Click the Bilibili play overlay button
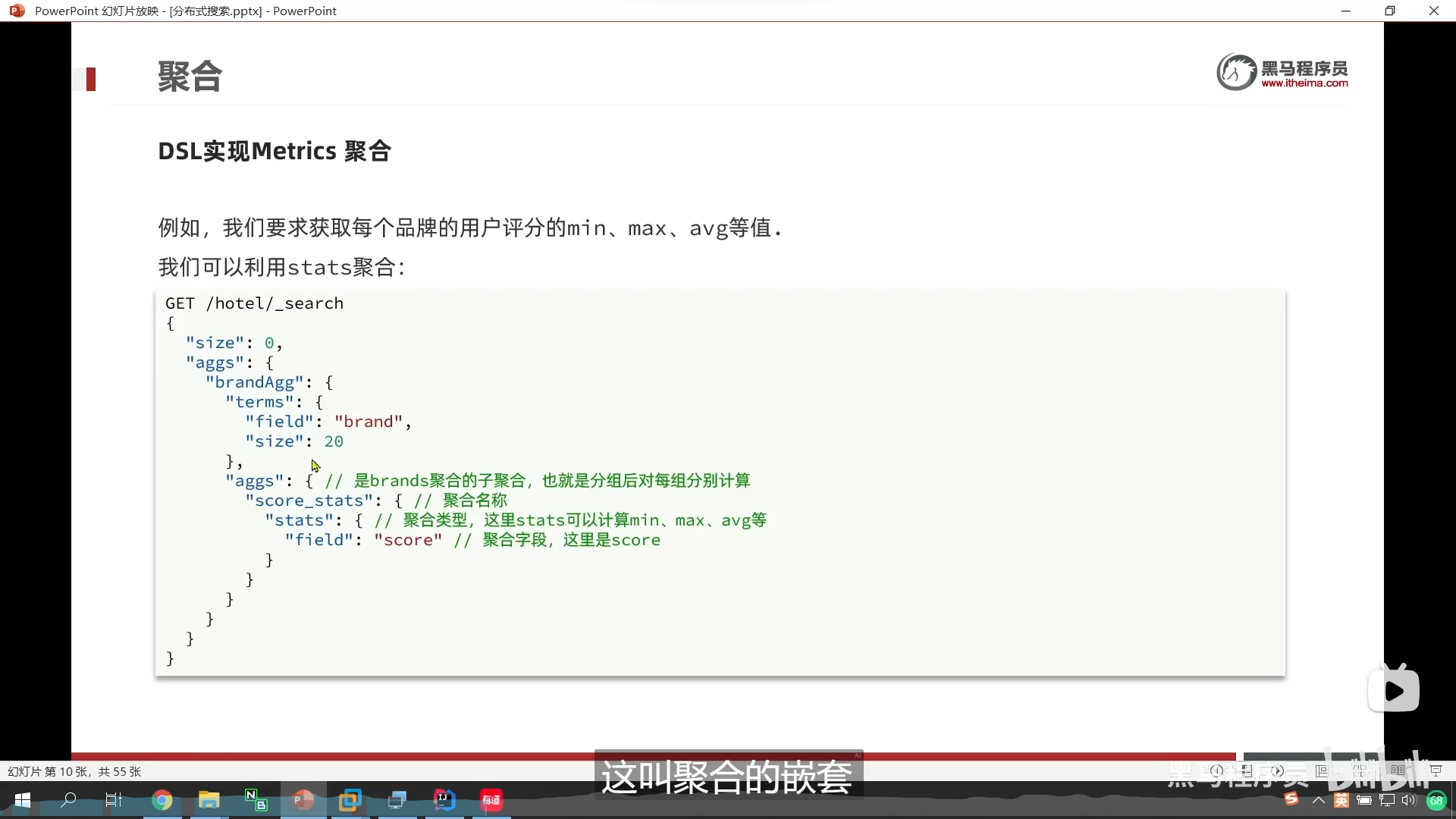This screenshot has height=819, width=1456. pyautogui.click(x=1393, y=690)
